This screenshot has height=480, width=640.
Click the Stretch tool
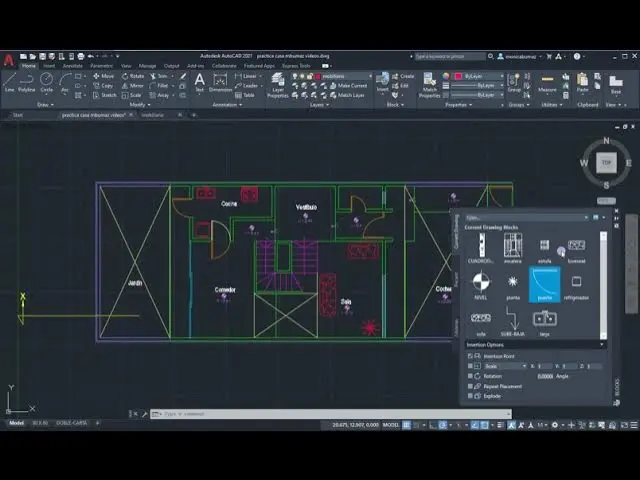(104, 95)
